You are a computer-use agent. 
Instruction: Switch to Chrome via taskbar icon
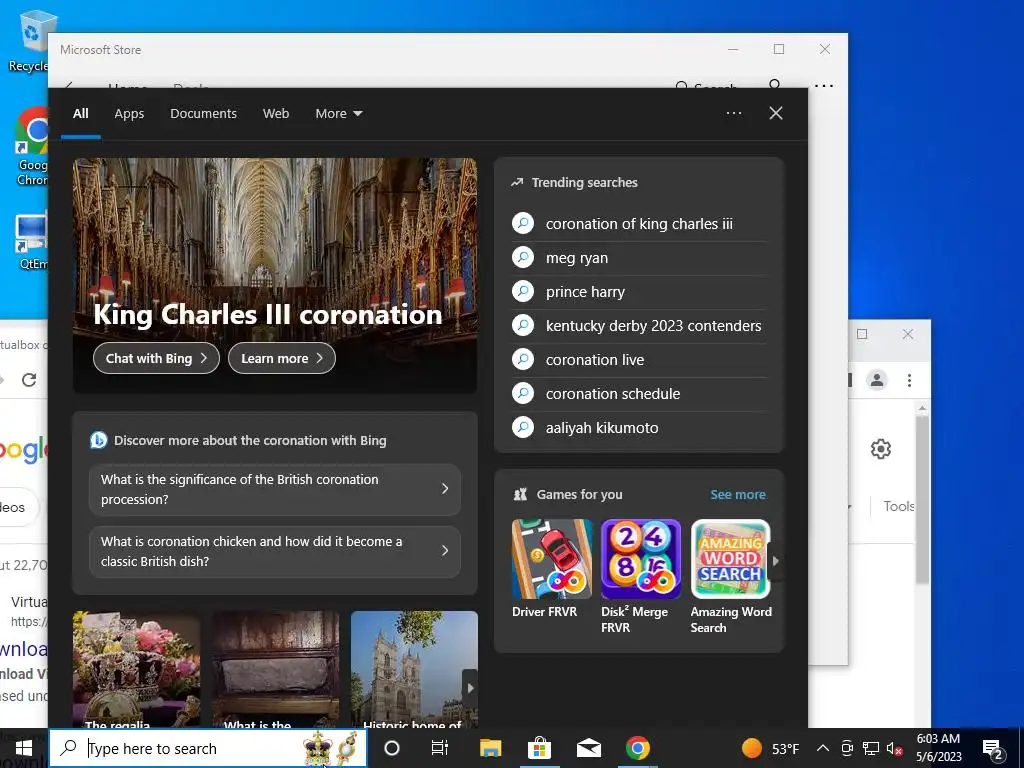click(637, 748)
